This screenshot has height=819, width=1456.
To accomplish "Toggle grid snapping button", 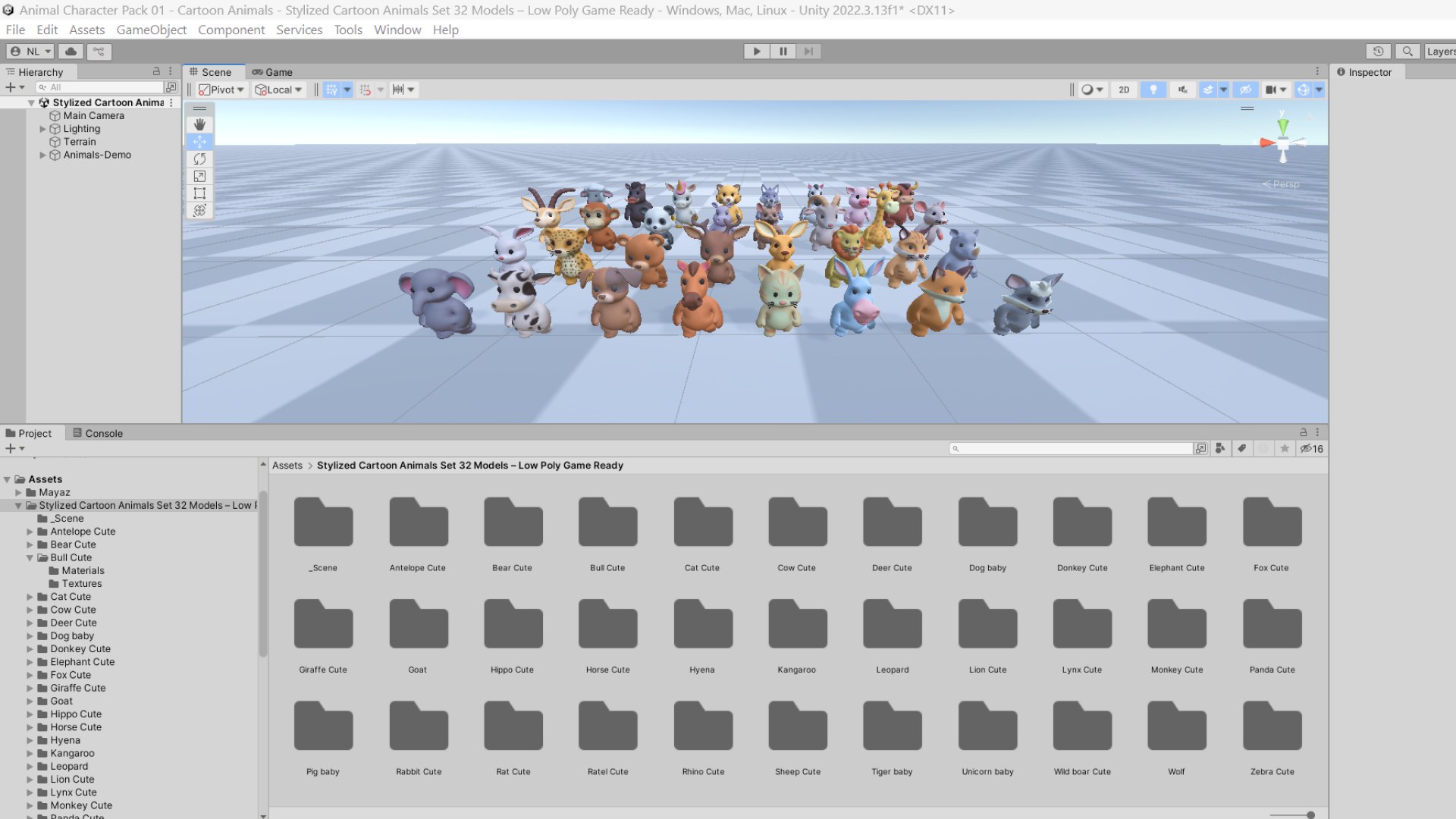I will pyautogui.click(x=365, y=89).
